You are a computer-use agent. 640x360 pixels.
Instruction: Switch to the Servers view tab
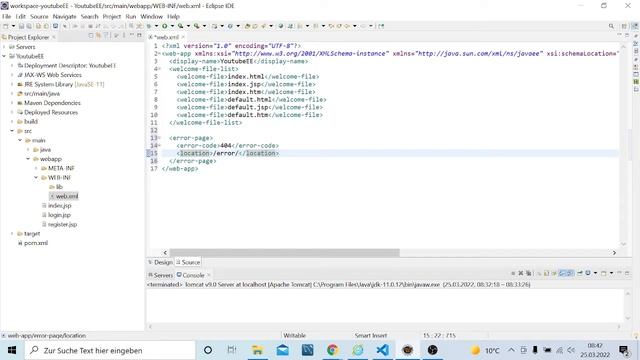161,275
